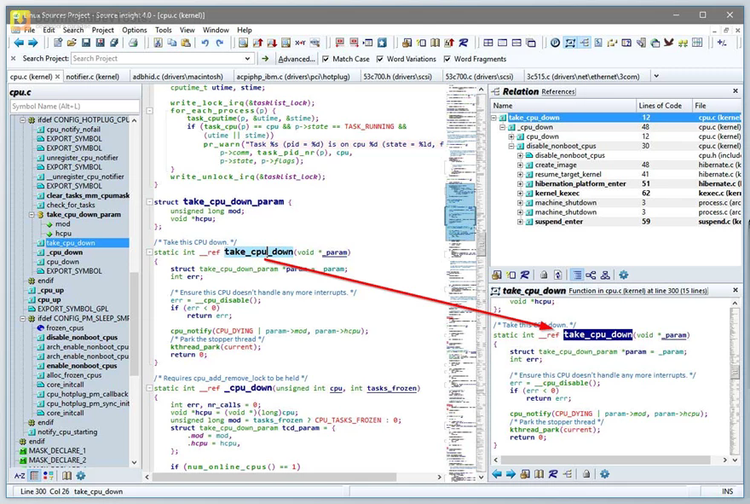Toggle the Word Fragments checkbox
This screenshot has width=750, height=504.
(447, 59)
